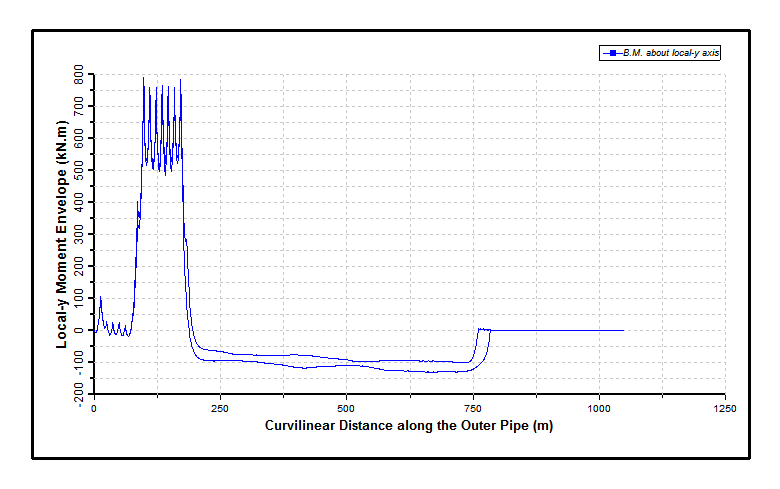780x489 pixels.
Task: Click the 1000 tick label on X-axis
Action: (599, 408)
